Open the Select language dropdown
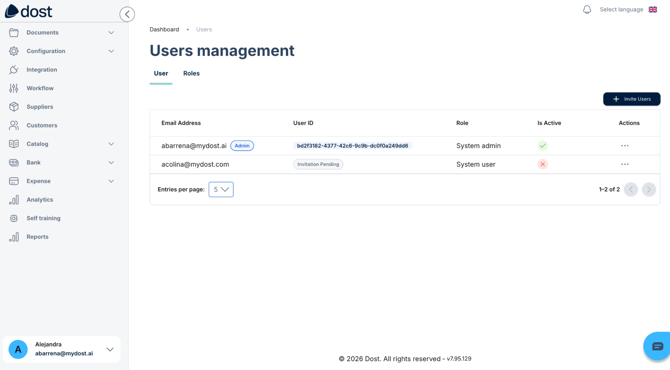Viewport: 670px width, 370px height. click(621, 9)
